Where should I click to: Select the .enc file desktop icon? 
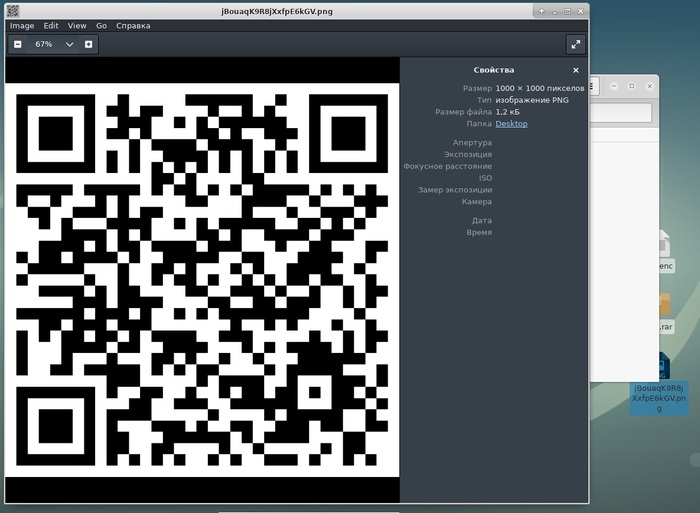663,250
